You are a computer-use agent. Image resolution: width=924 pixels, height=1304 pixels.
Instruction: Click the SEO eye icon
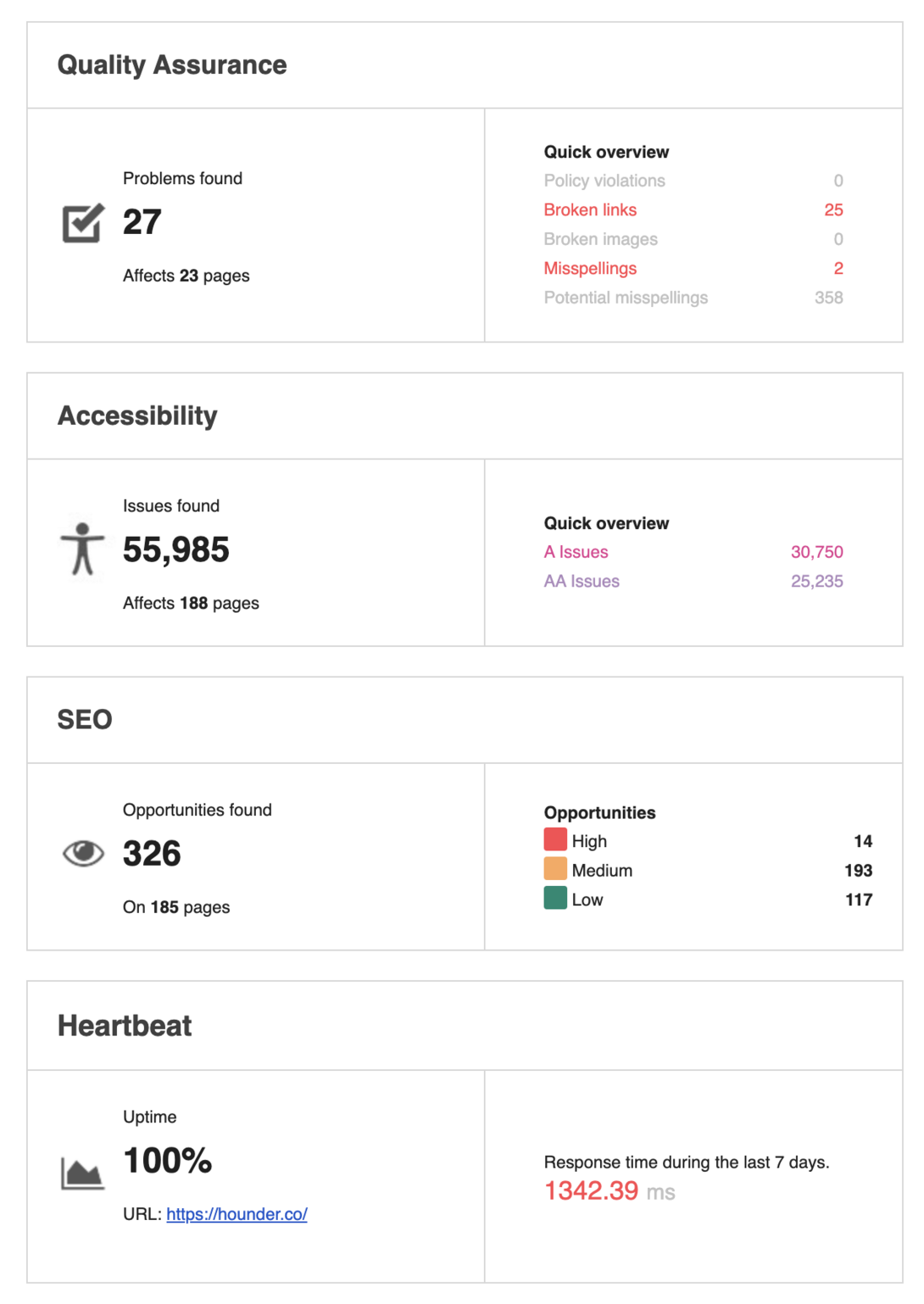(83, 853)
